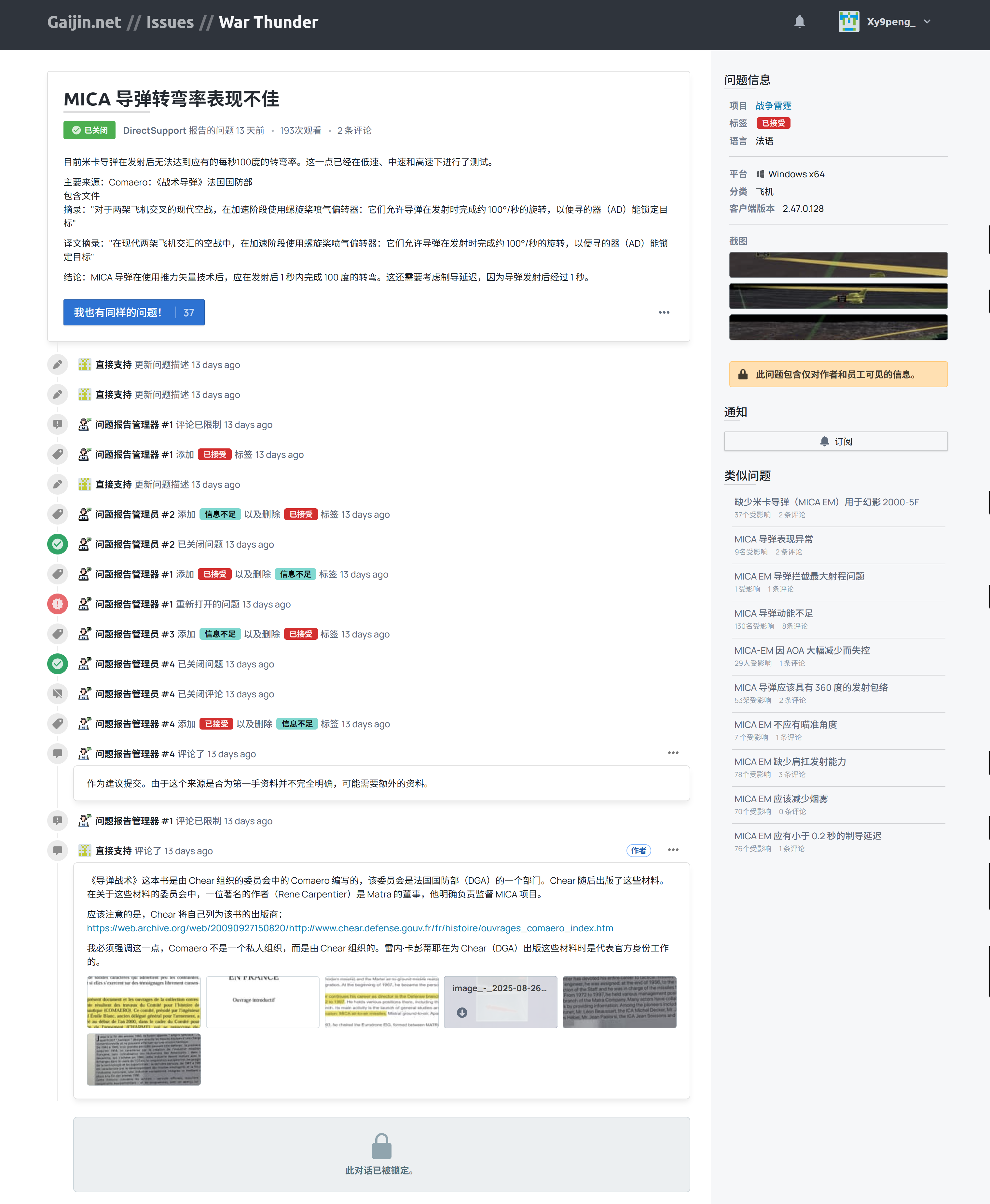This screenshot has width=990, height=1204.
Task: Open the first screenshot thumbnail
Action: [838, 265]
